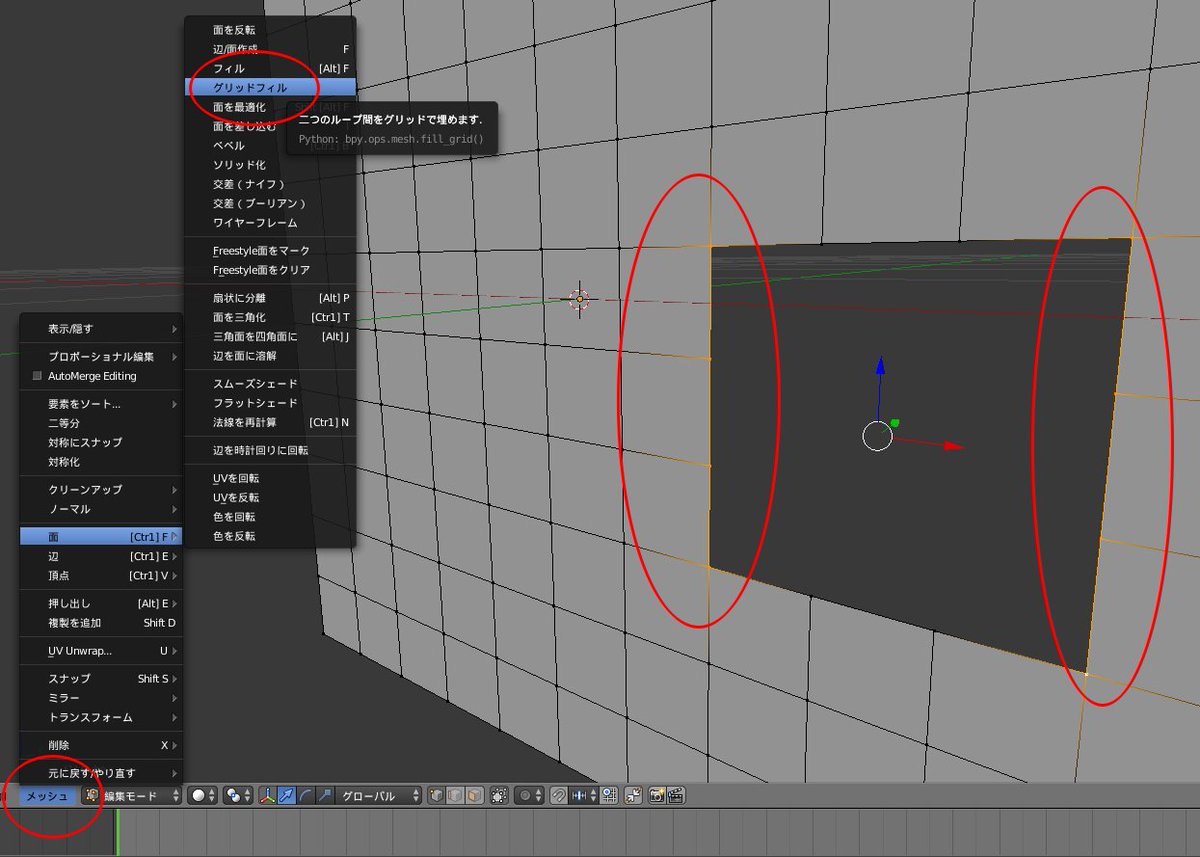This screenshot has width=1200, height=857.
Task: Open the pivot point dropdown
Action: click(x=238, y=796)
